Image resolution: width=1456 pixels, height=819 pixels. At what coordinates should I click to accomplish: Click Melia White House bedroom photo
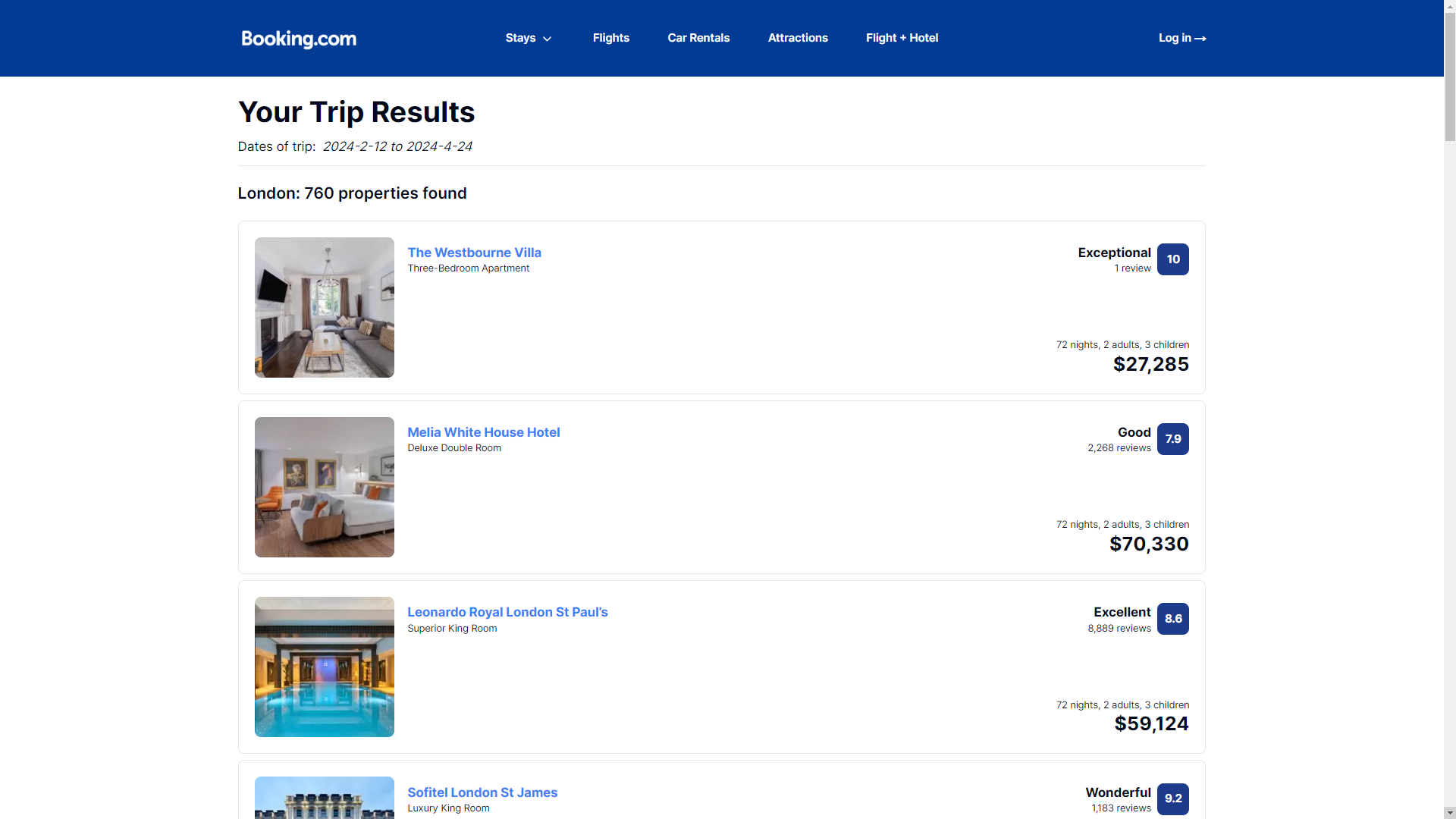tap(325, 487)
